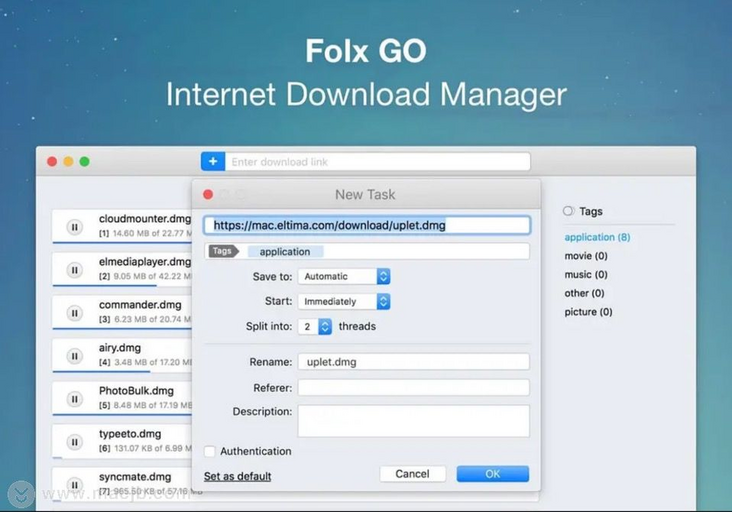Click the Tags search circle icon
The width and height of the screenshot is (732, 512).
tap(568, 211)
